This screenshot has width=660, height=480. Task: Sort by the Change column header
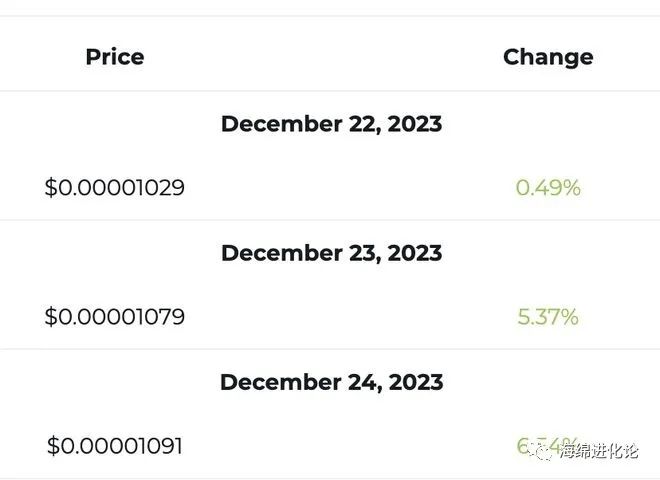(x=548, y=56)
